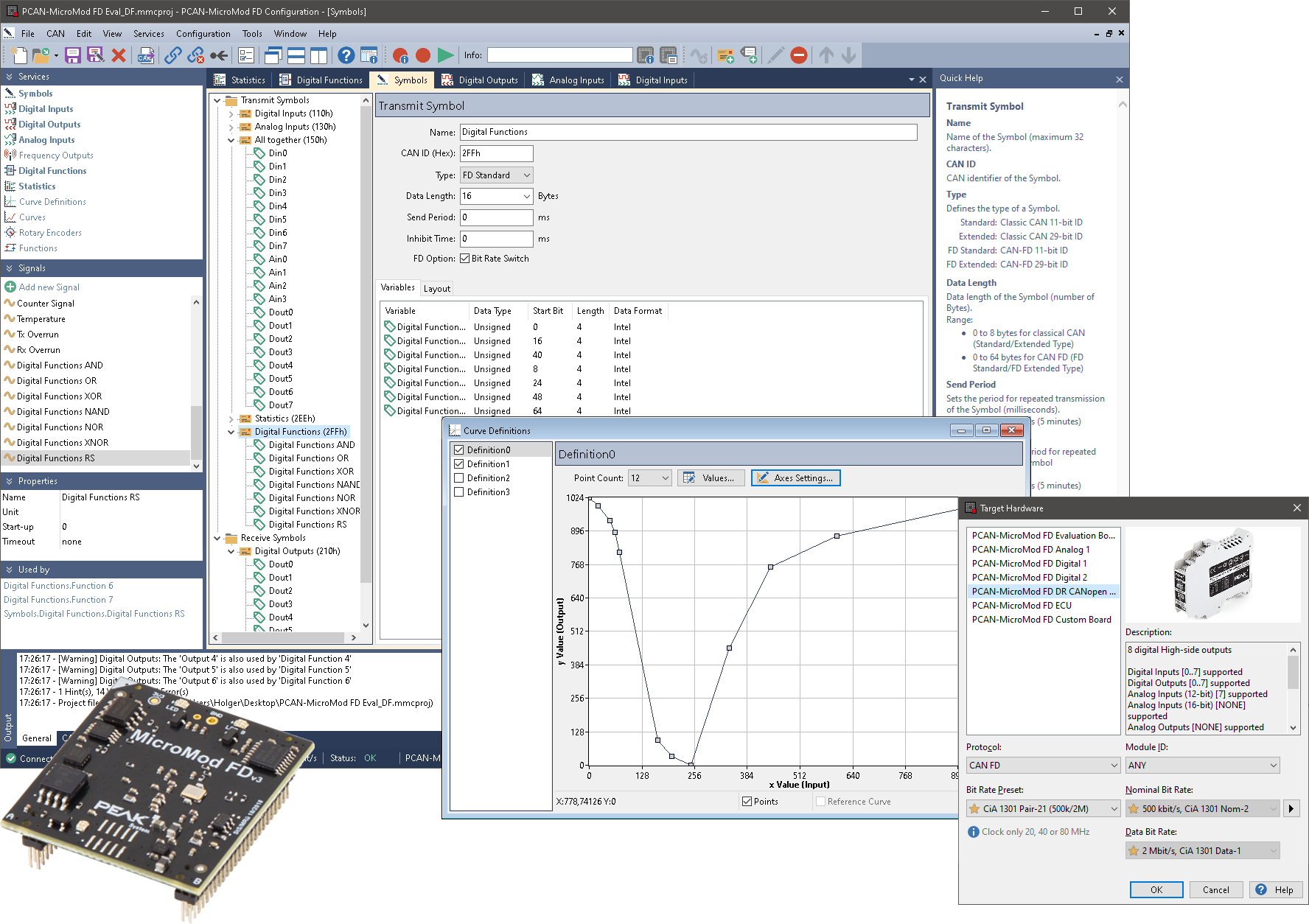Click the Move Up arrow icon
1309x924 pixels.
(x=827, y=55)
